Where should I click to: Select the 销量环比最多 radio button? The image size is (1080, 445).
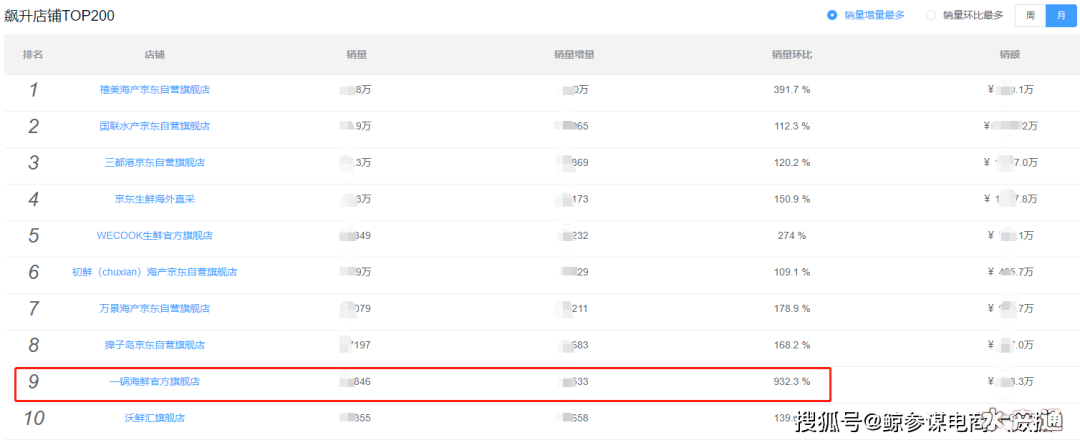(931, 15)
